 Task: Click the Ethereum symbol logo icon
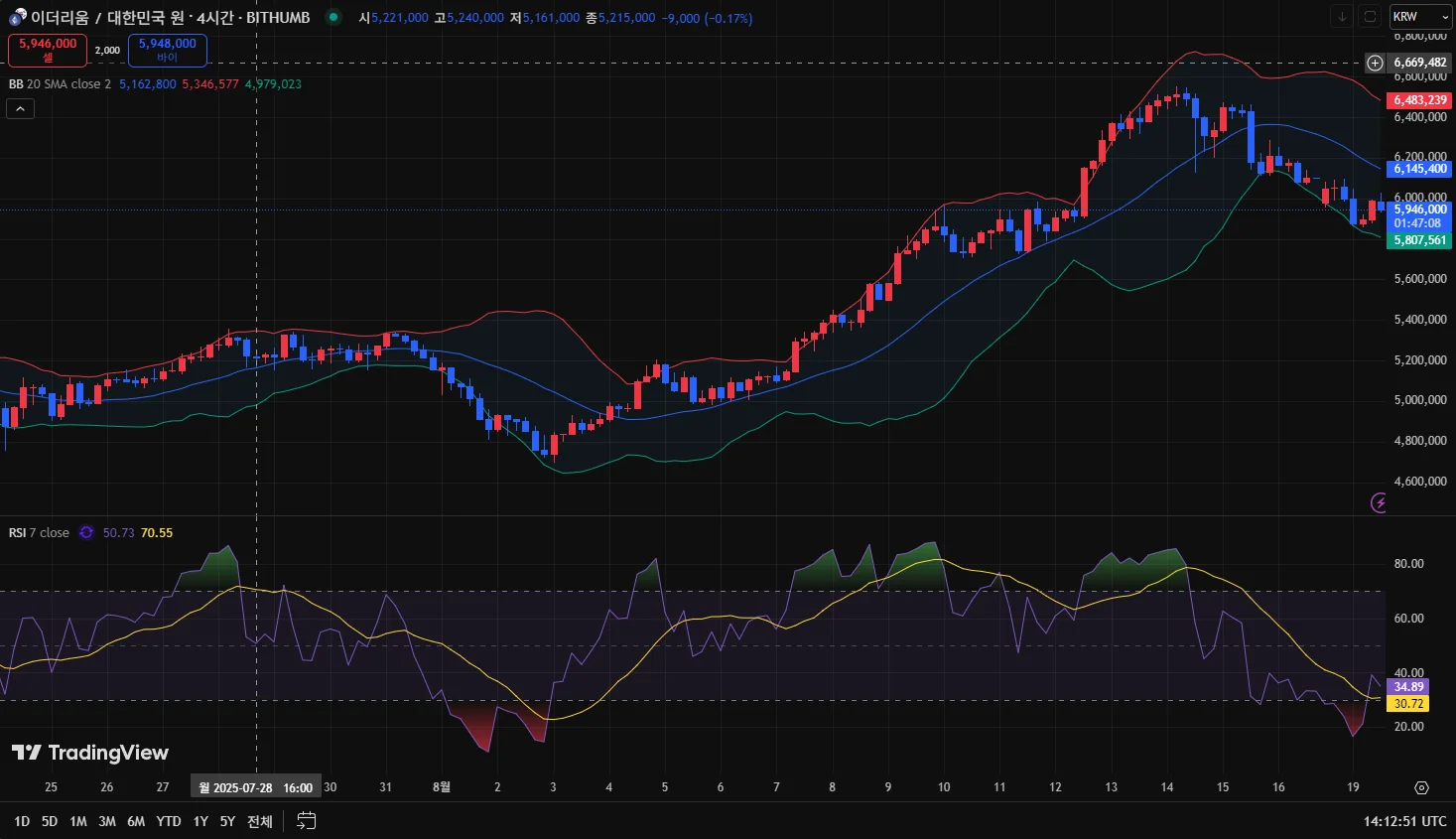[18, 17]
